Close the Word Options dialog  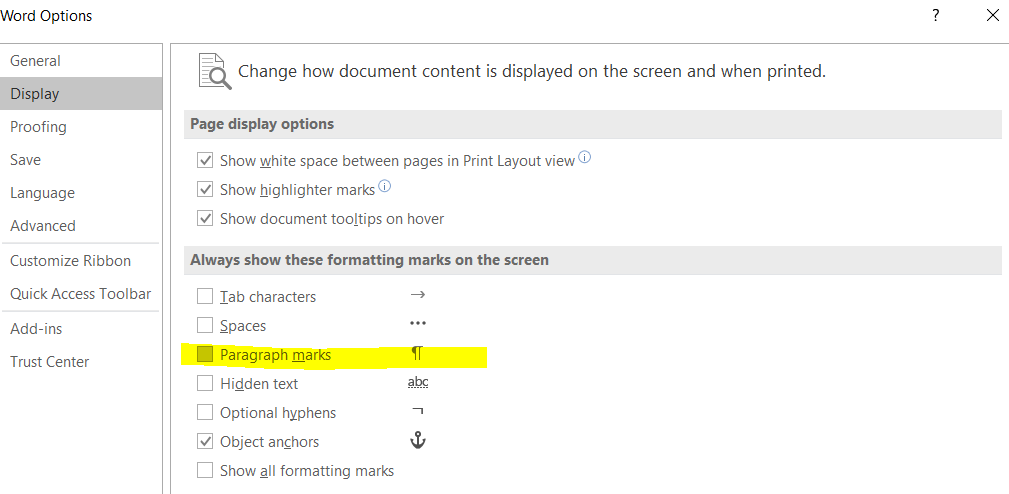[992, 15]
